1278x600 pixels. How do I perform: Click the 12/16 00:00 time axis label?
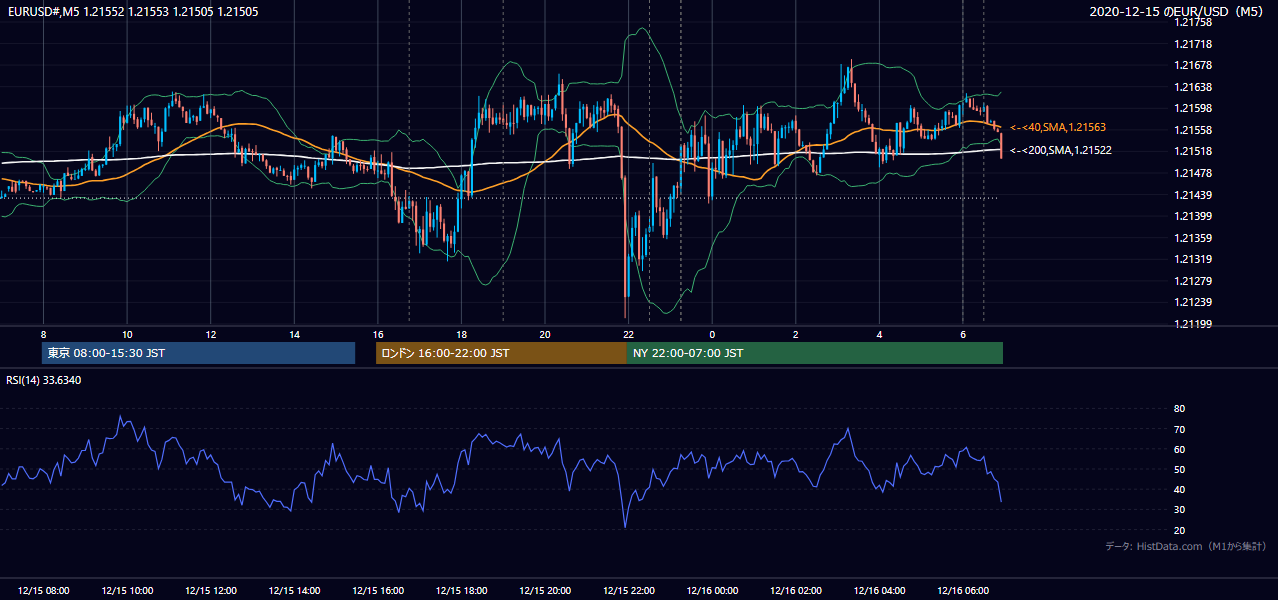712,591
